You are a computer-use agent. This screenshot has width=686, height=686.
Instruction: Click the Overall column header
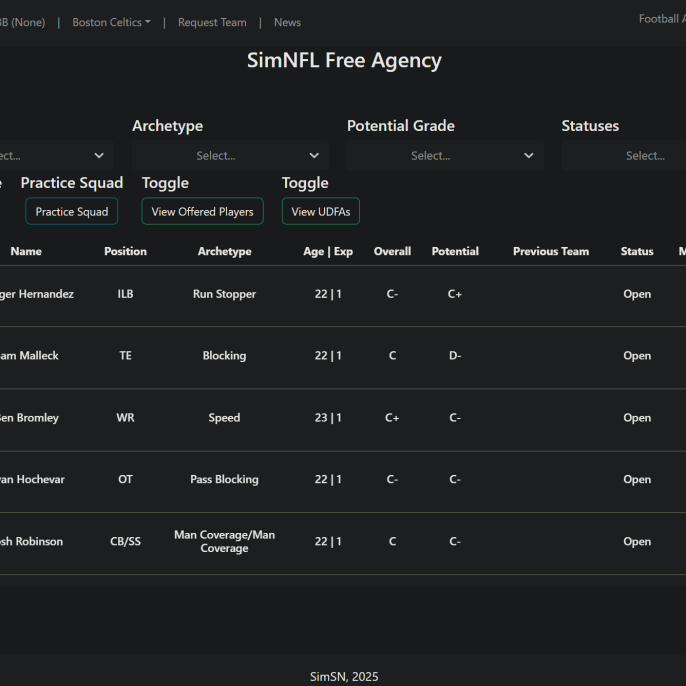point(392,251)
